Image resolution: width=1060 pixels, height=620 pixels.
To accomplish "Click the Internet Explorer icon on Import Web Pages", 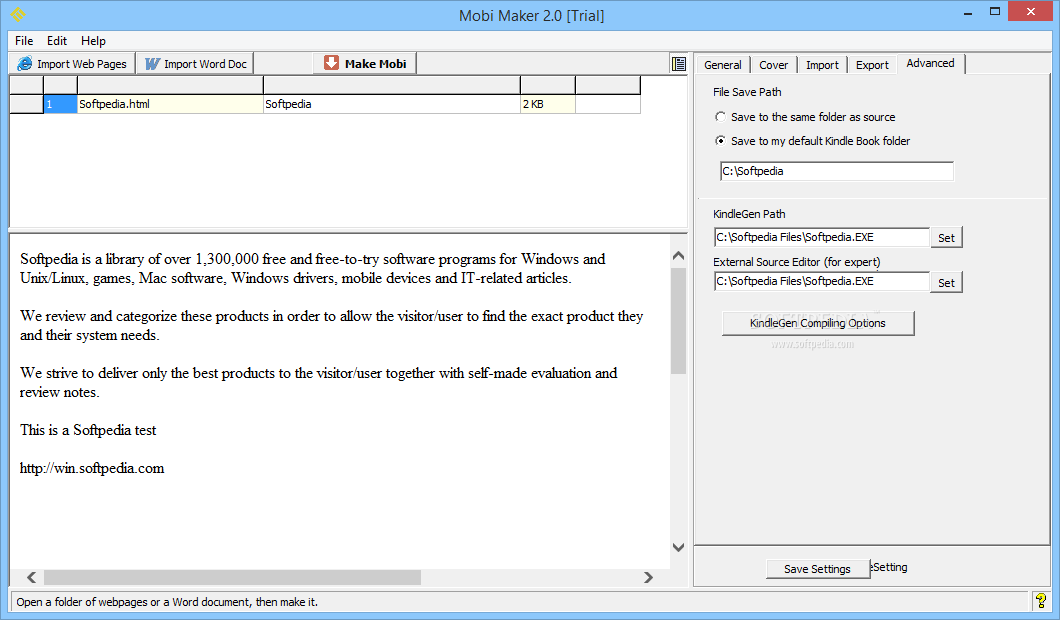I will [25, 64].
